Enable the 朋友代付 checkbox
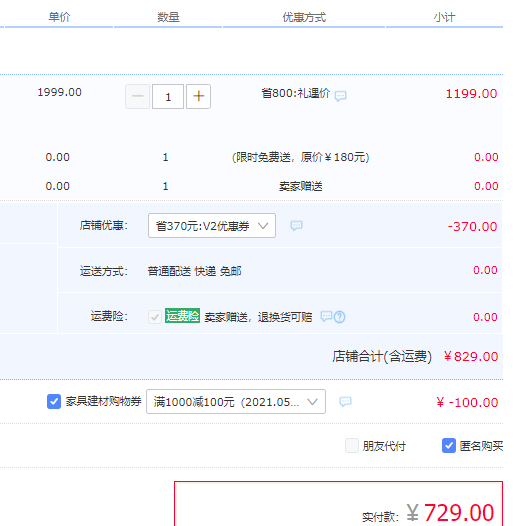The height and width of the screenshot is (526, 525). (x=352, y=446)
